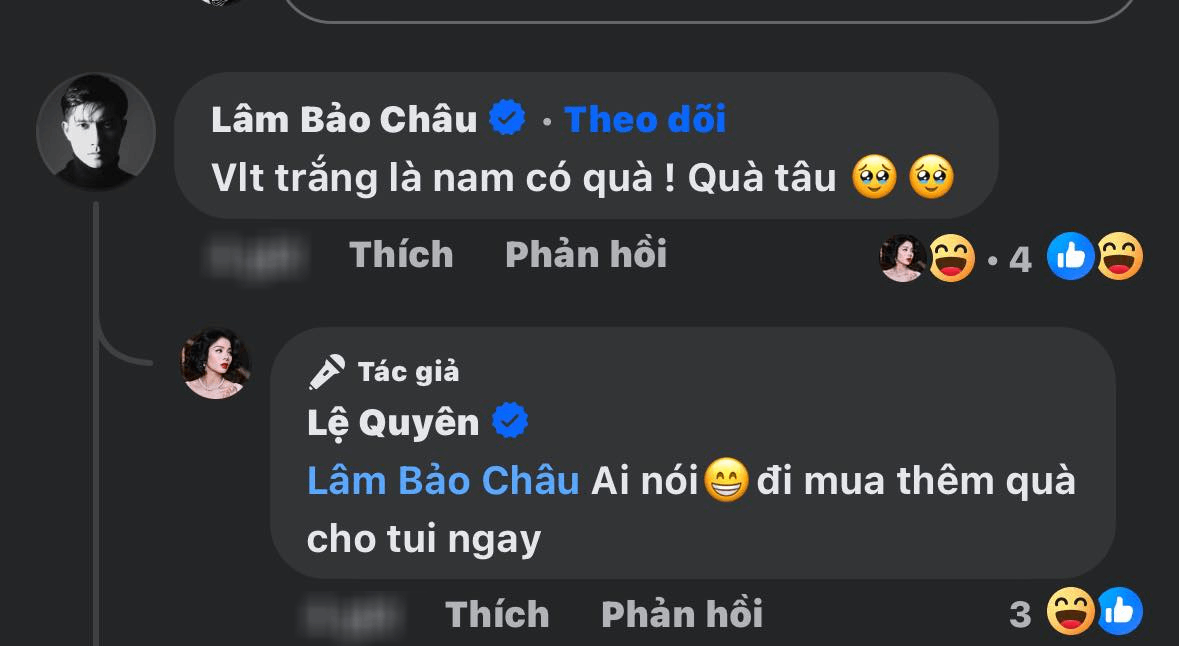Click the Lệ Quyên author name
Viewport: 1179px width, 646px height.
tap(393, 423)
